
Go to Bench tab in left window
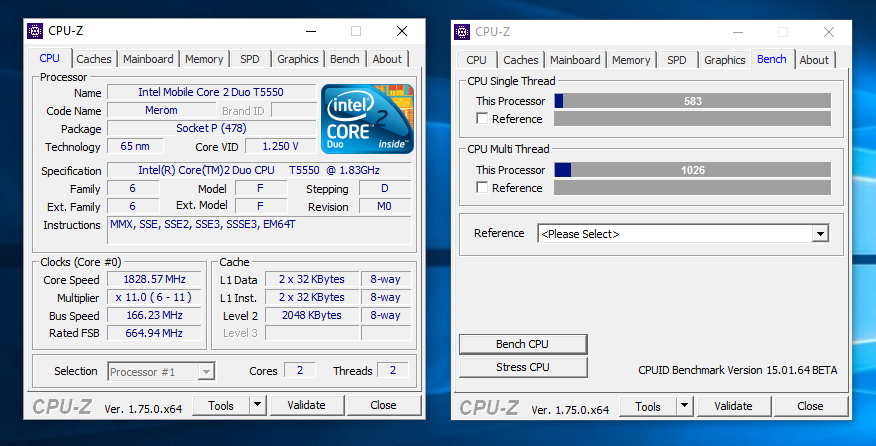345,59
